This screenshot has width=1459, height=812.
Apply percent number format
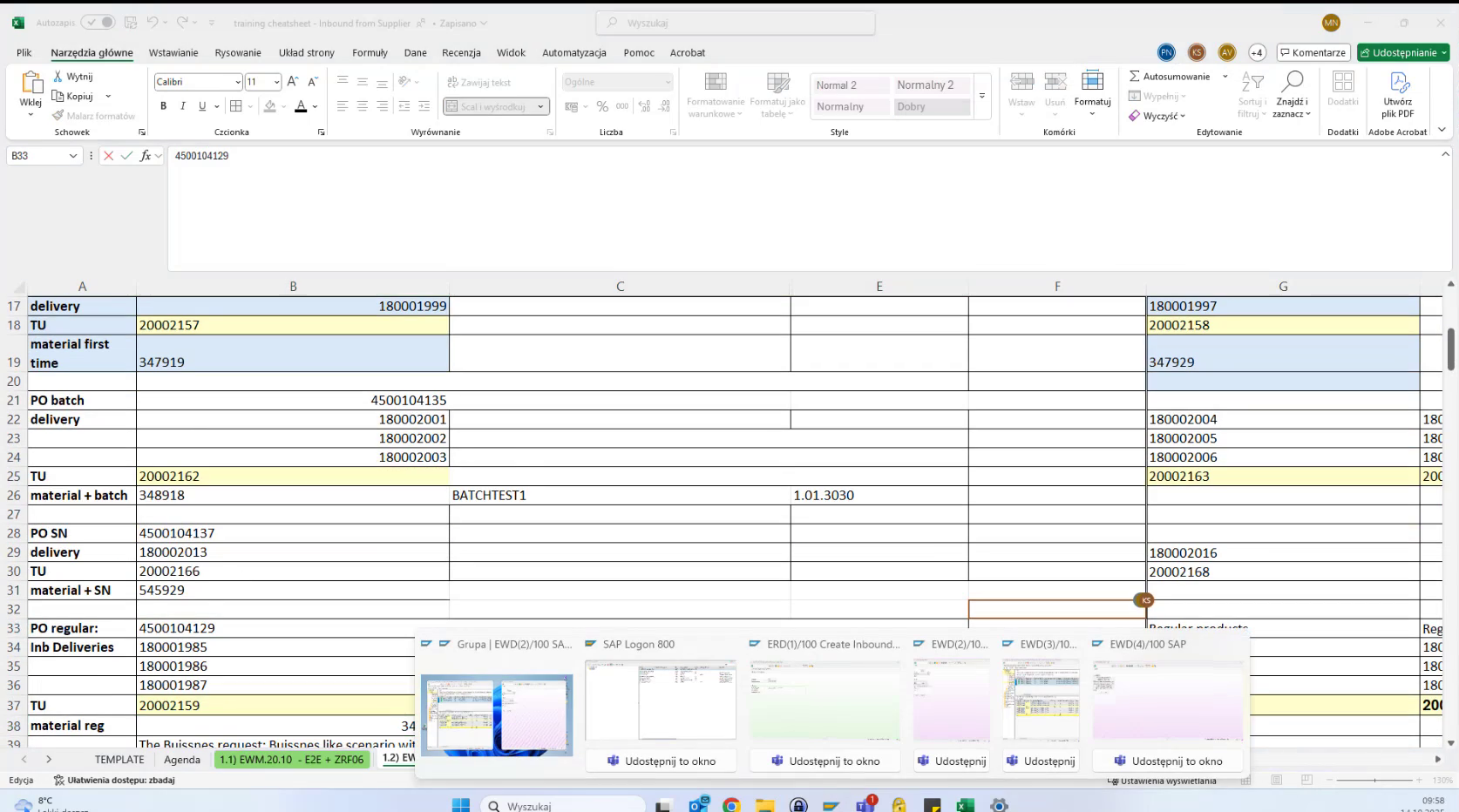pos(602,106)
